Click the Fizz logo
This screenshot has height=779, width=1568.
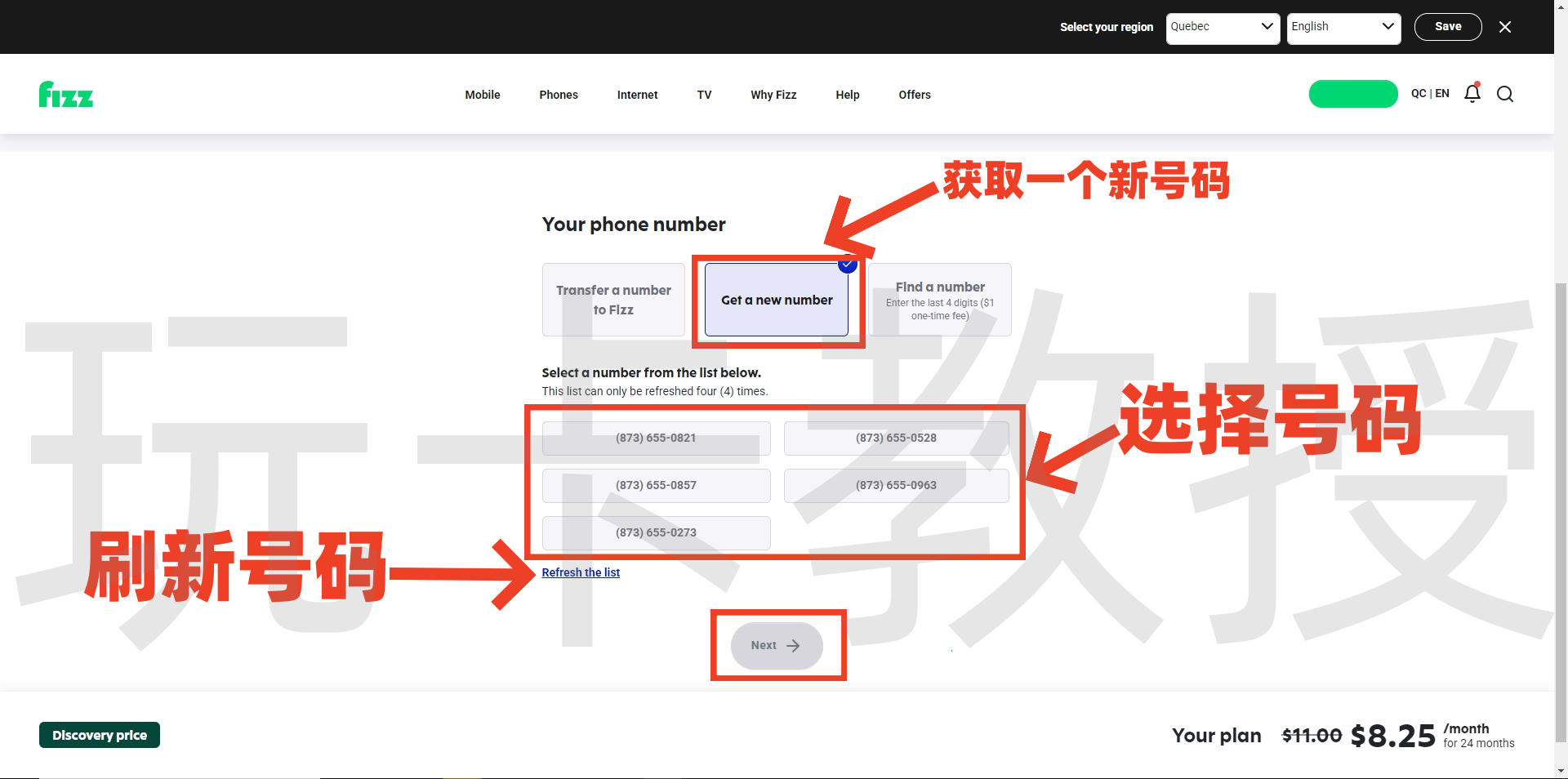click(x=65, y=94)
